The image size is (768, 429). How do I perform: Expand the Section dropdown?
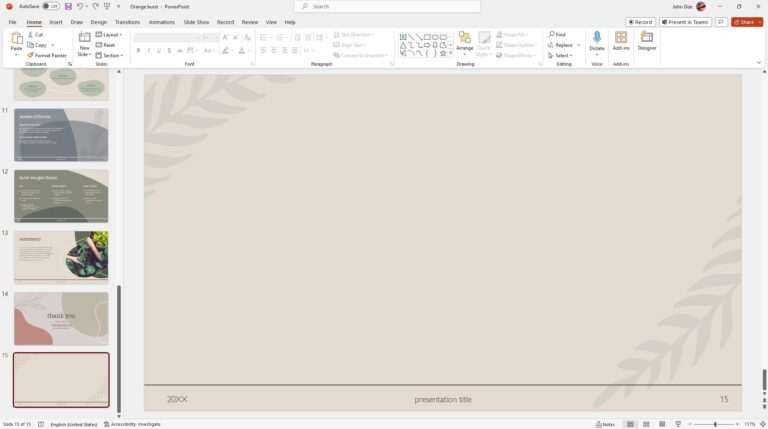point(112,55)
